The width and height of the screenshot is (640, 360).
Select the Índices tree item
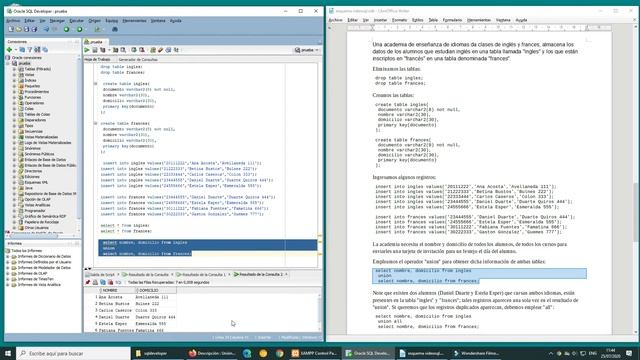[x=30, y=81]
